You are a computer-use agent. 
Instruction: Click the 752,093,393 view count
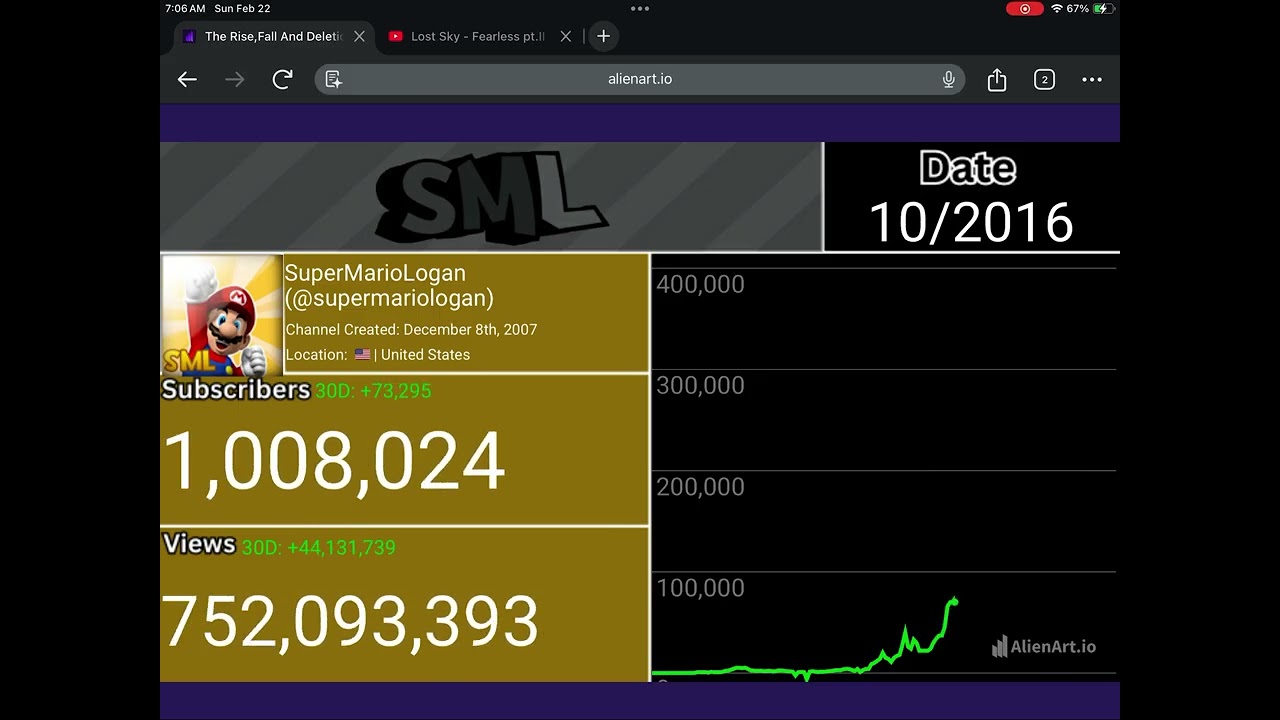pyautogui.click(x=350, y=621)
